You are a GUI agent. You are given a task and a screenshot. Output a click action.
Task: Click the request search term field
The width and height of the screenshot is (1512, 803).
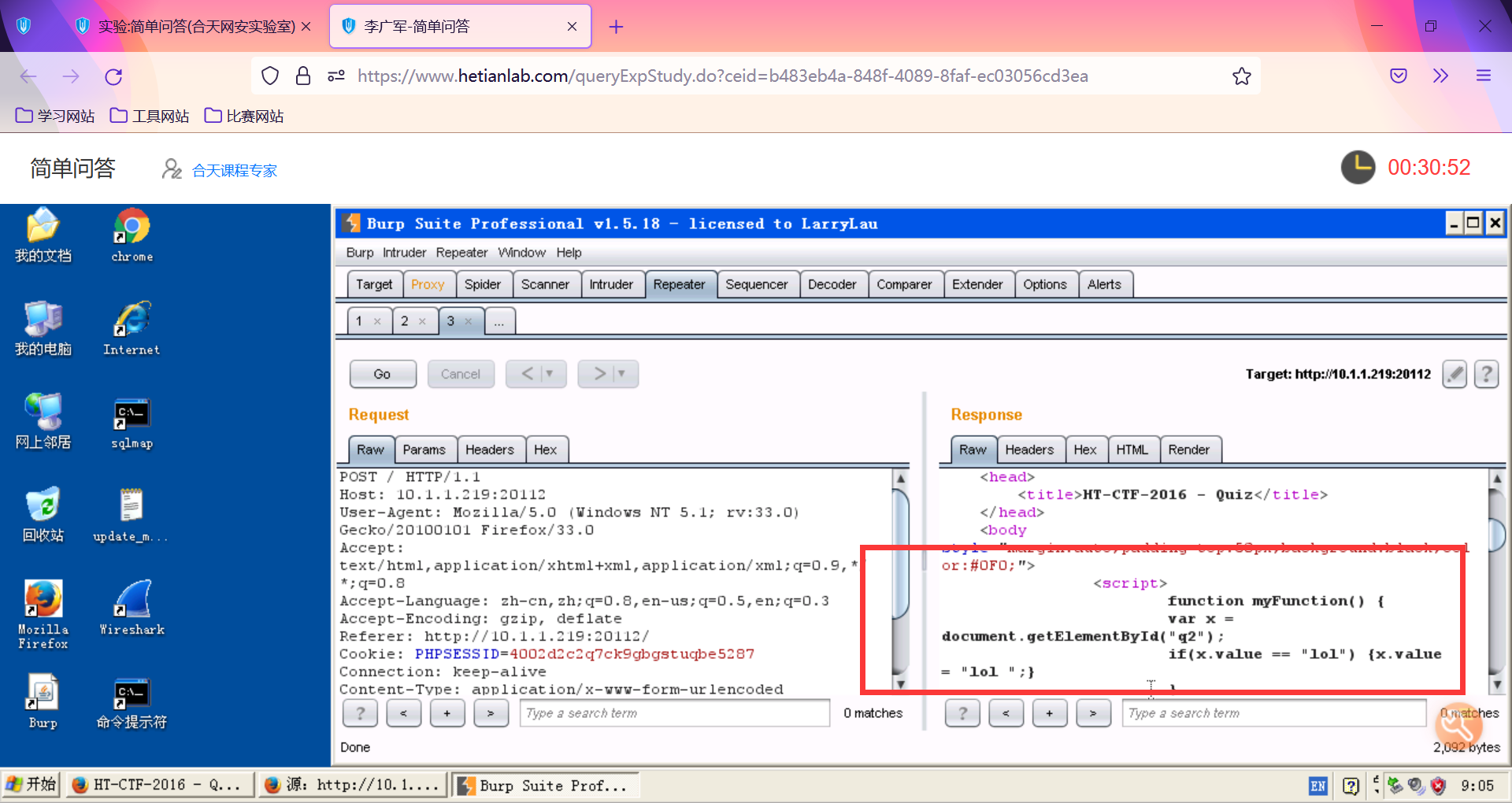click(x=675, y=713)
